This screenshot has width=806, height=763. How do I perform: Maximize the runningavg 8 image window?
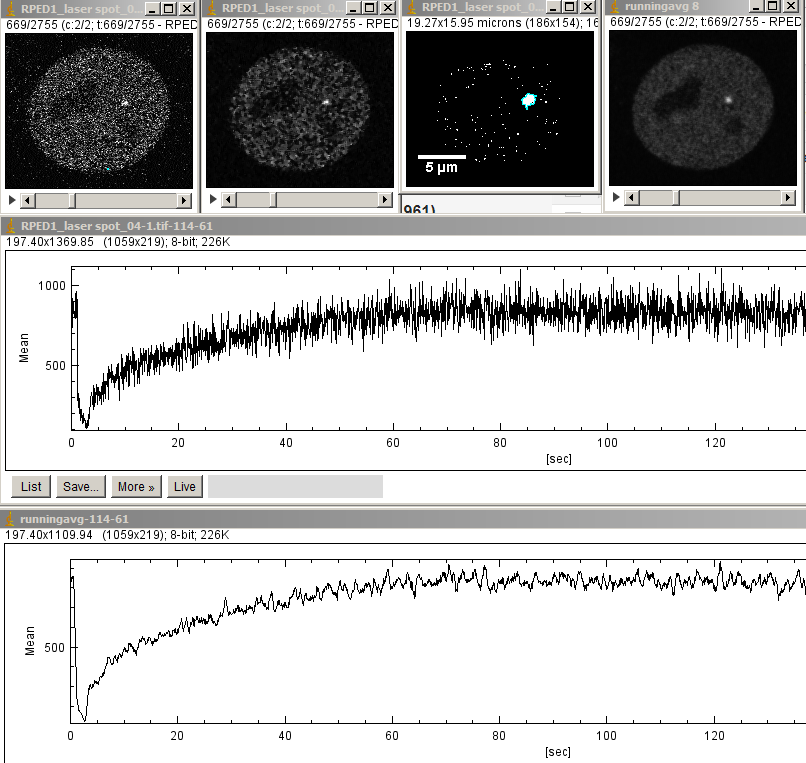point(772,7)
